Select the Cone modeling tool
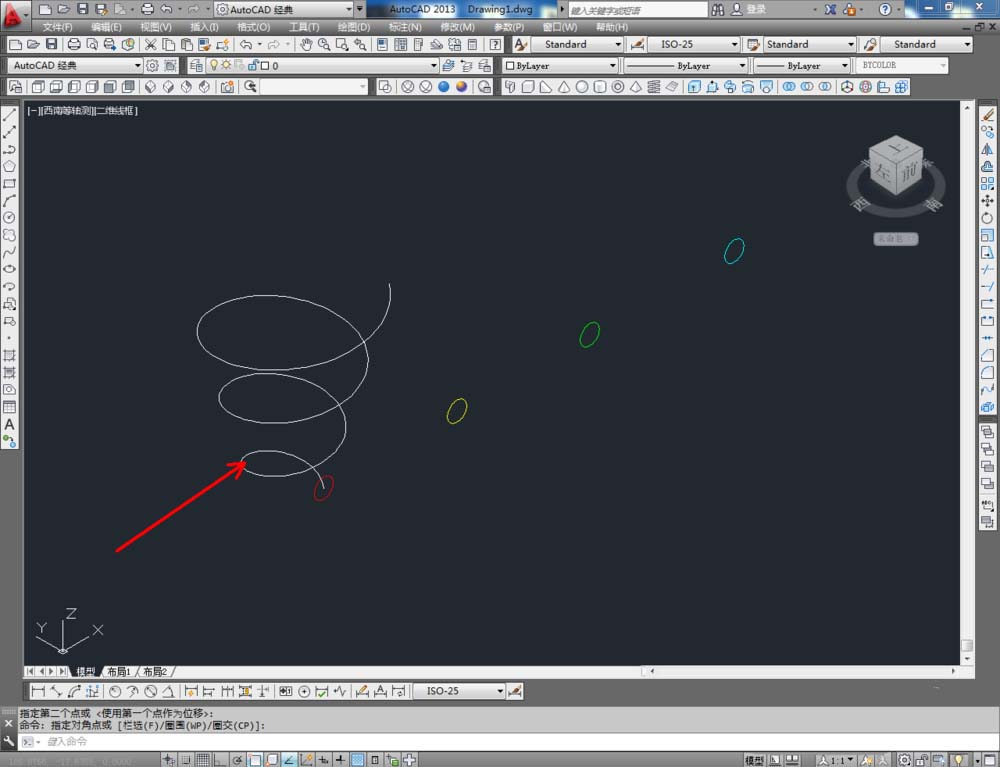Screen dimensions: 1000x767 pos(564,87)
